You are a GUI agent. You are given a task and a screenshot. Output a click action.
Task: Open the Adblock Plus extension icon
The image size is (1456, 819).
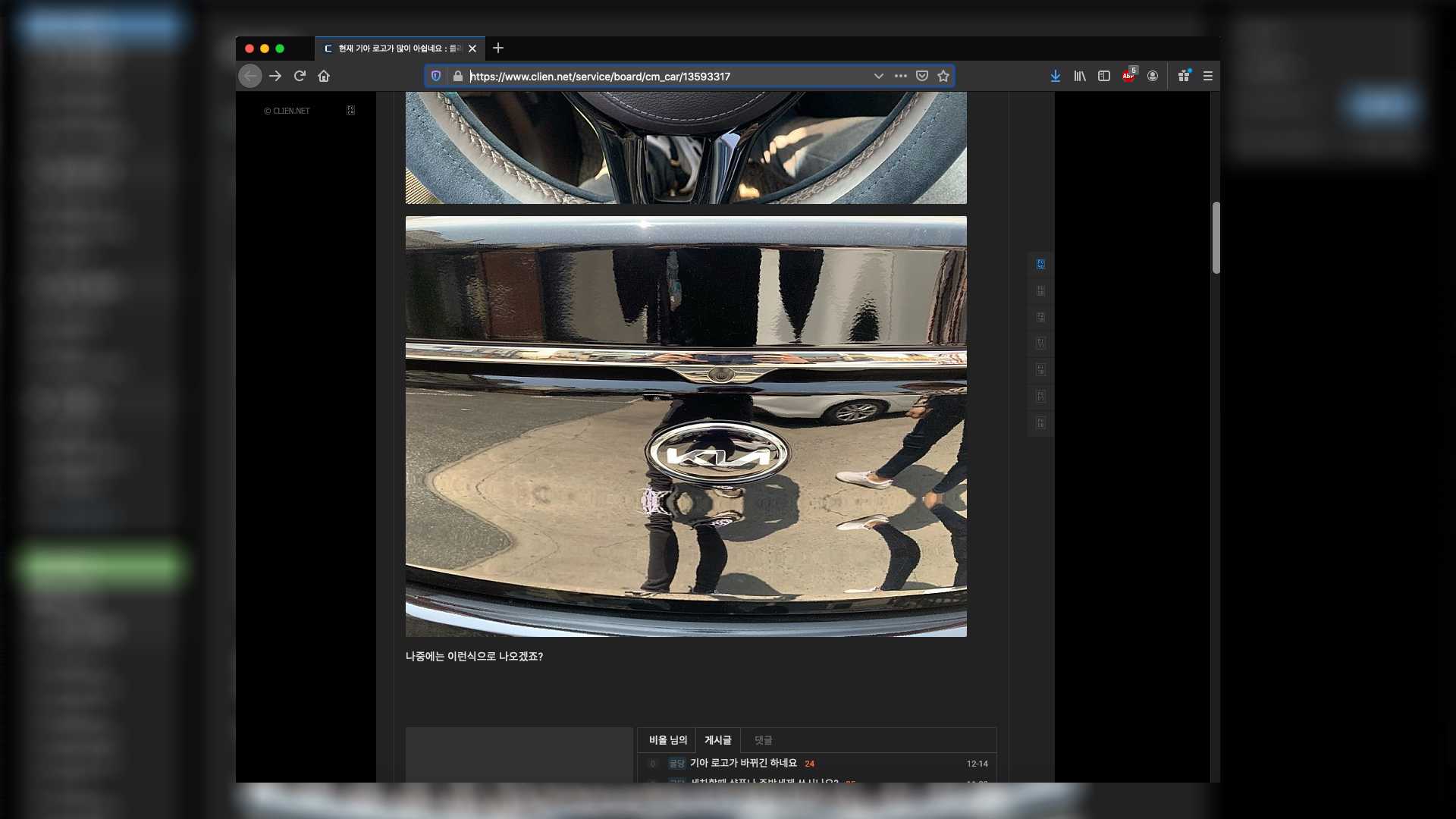pyautogui.click(x=1128, y=76)
